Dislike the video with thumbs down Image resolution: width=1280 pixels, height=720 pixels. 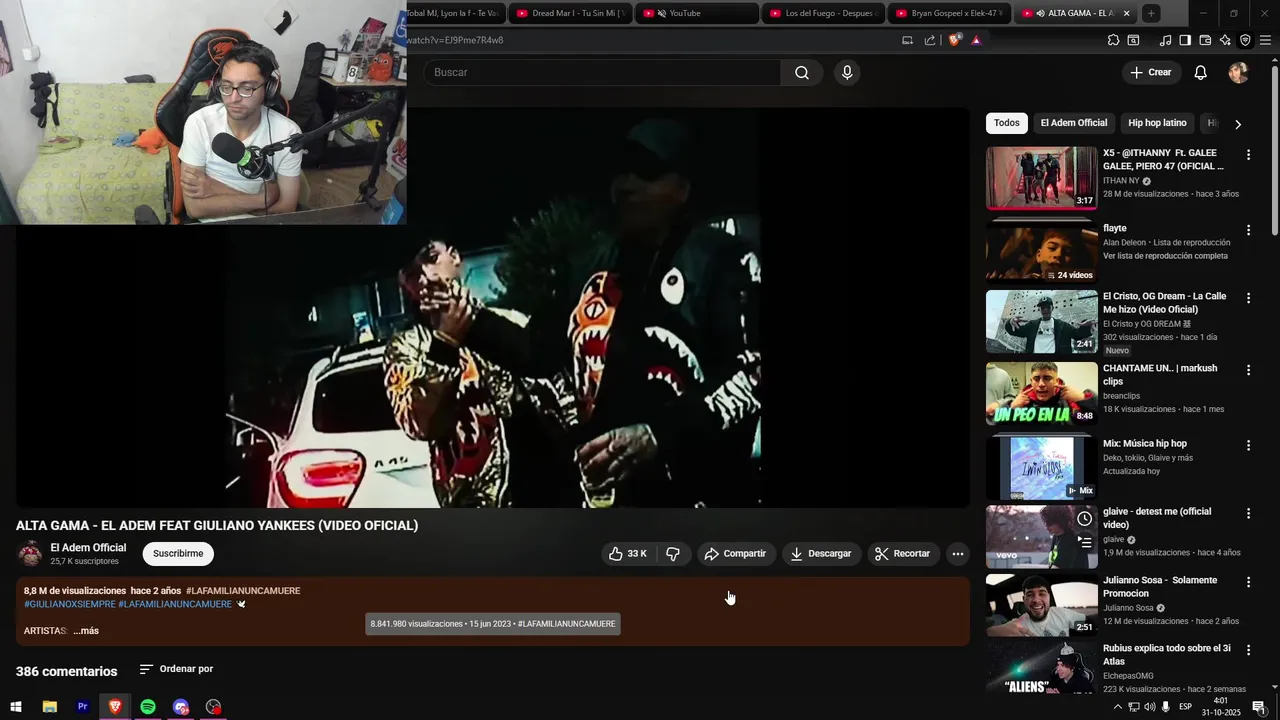pos(673,554)
